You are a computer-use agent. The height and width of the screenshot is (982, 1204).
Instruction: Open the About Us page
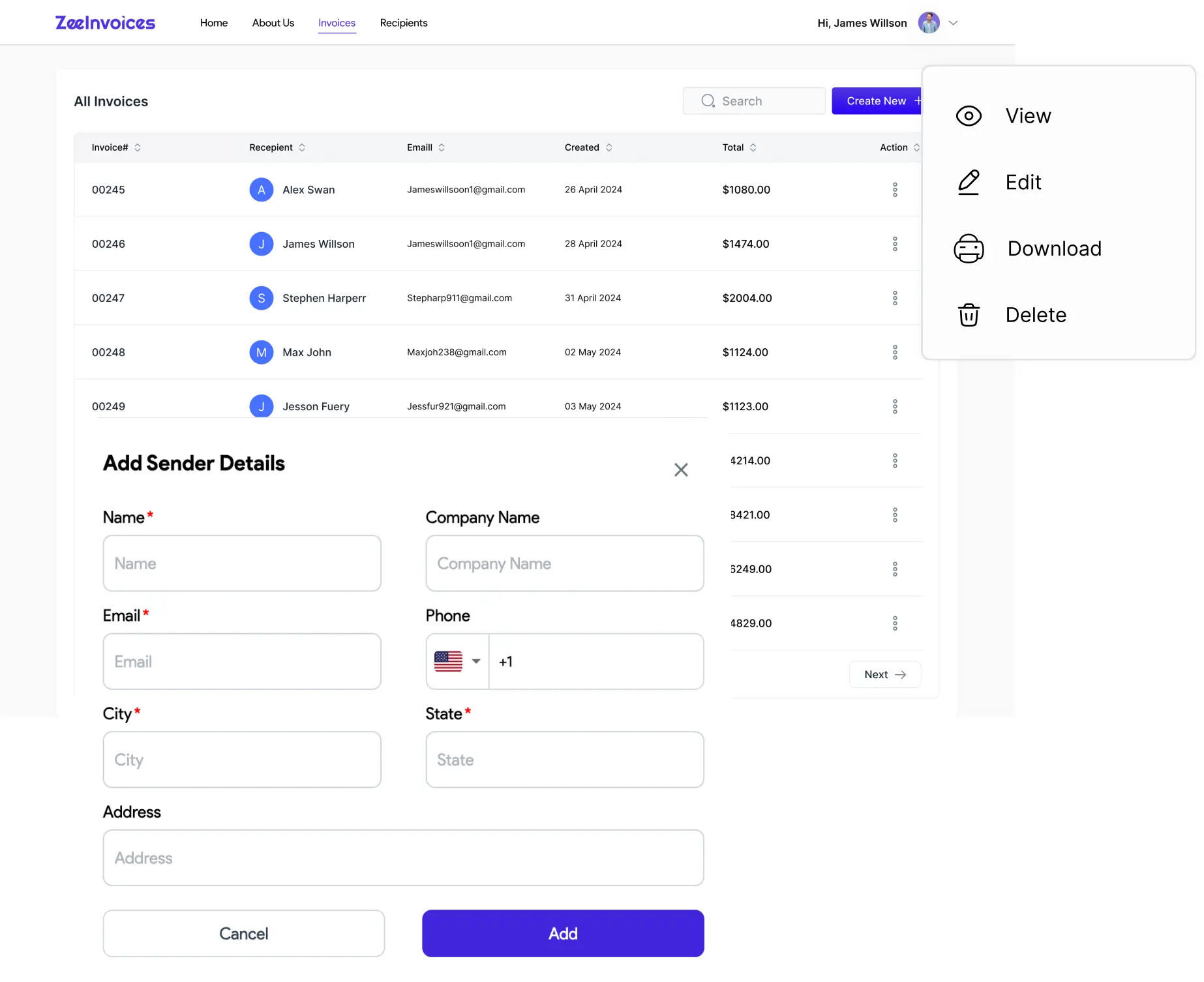tap(273, 23)
